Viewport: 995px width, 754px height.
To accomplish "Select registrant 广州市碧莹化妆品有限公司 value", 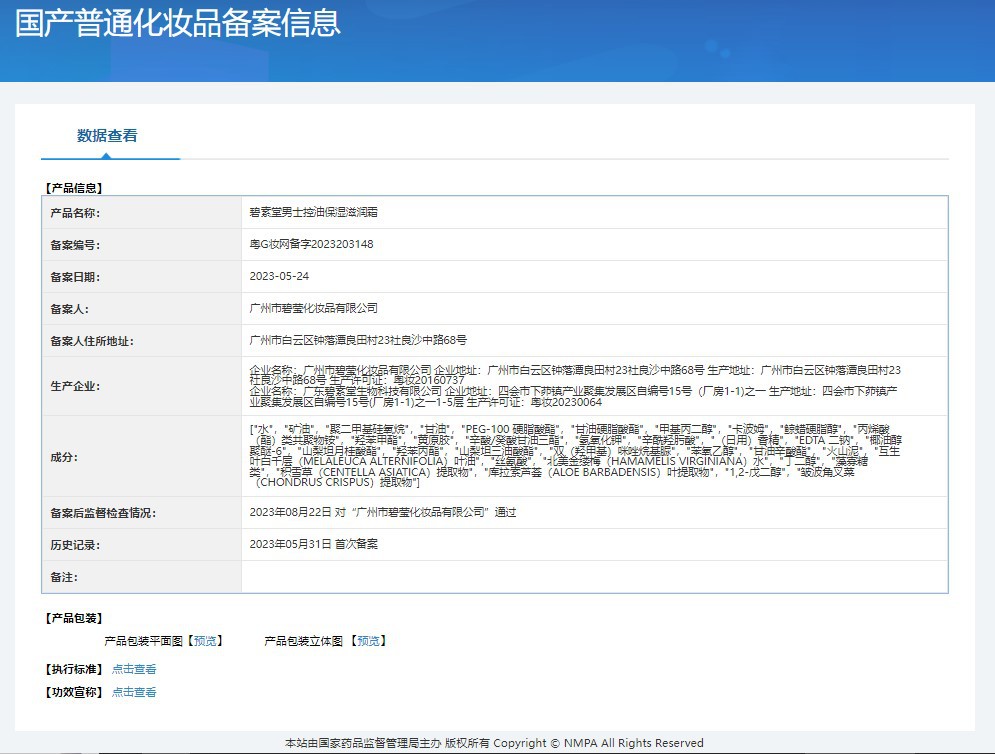I will [x=313, y=308].
